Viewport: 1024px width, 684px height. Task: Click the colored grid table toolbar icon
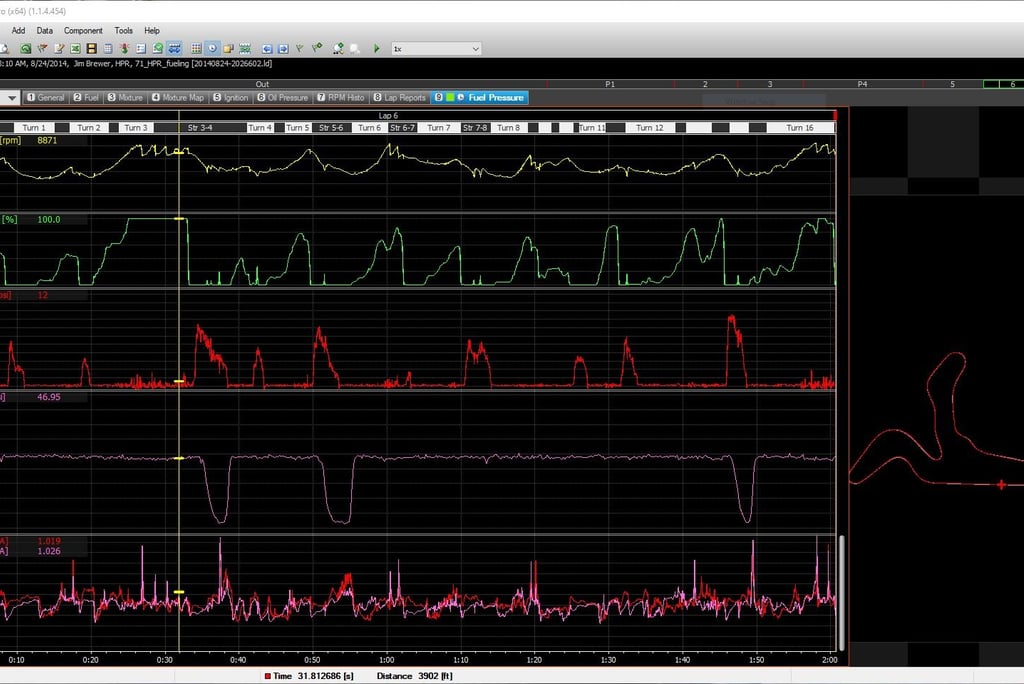[x=196, y=48]
